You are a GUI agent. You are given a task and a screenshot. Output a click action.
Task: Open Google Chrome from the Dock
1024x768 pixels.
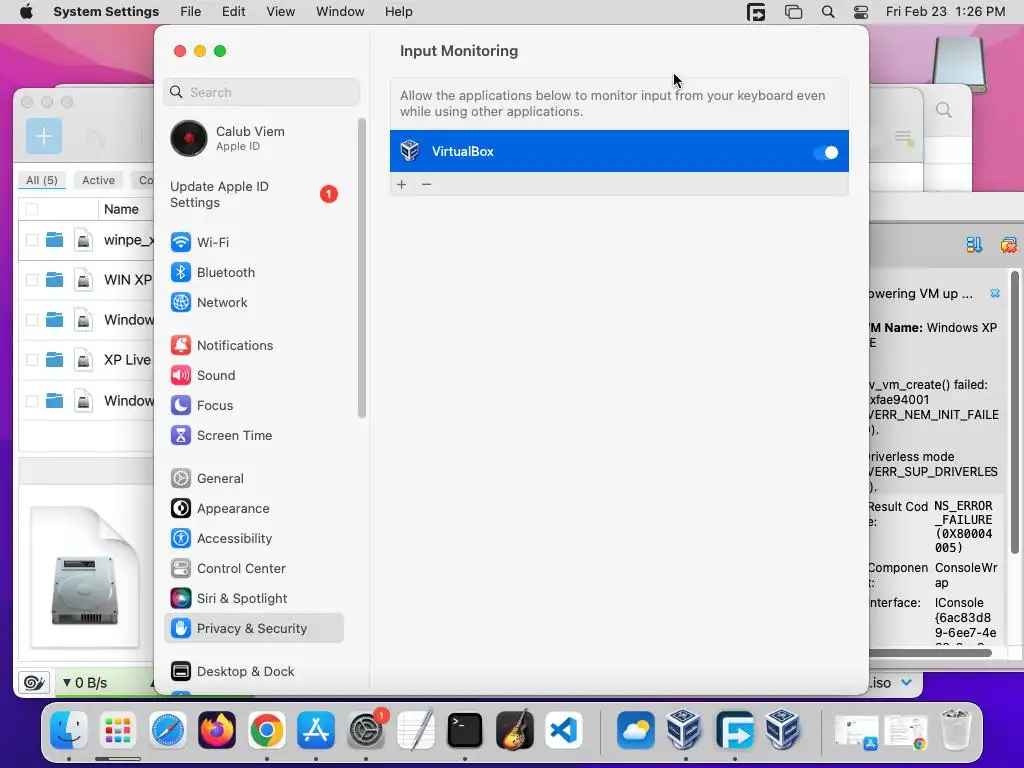(266, 730)
